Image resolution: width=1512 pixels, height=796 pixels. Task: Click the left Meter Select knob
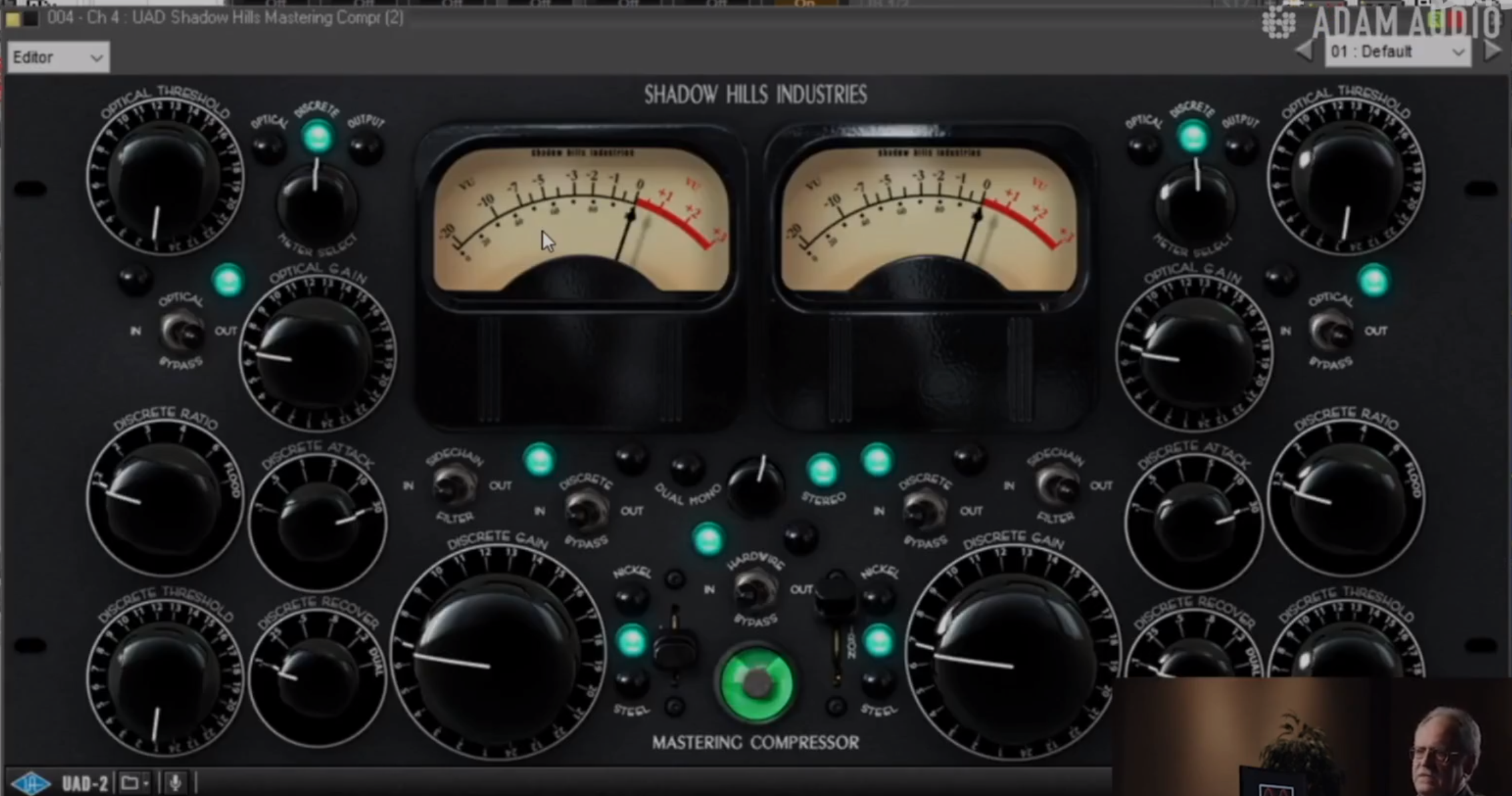(317, 203)
